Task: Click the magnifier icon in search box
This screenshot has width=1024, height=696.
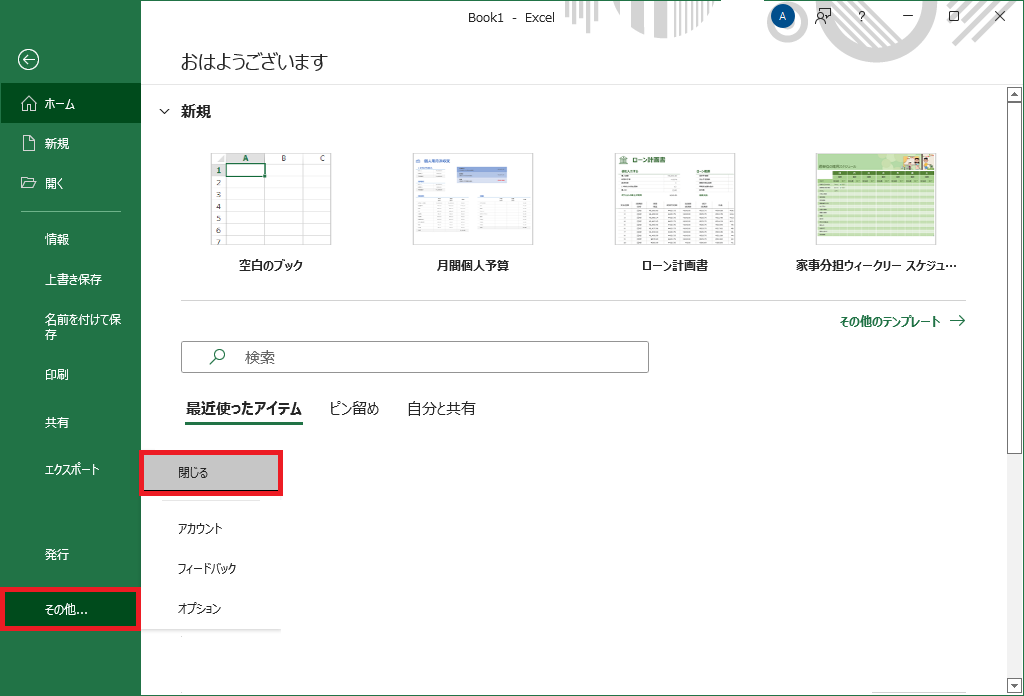Action: click(217, 357)
